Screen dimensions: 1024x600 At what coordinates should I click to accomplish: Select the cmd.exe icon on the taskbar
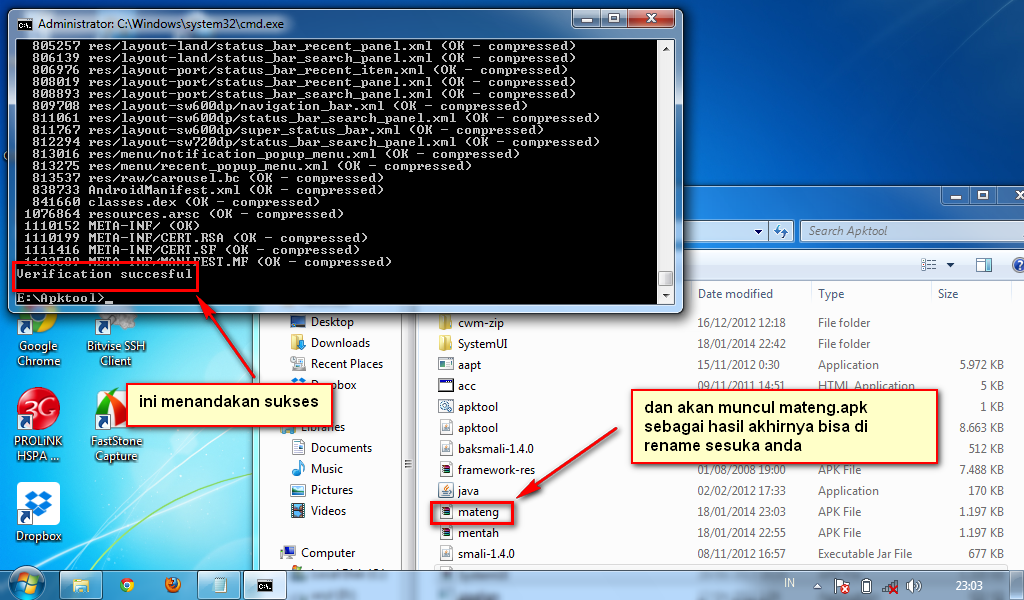click(264, 585)
